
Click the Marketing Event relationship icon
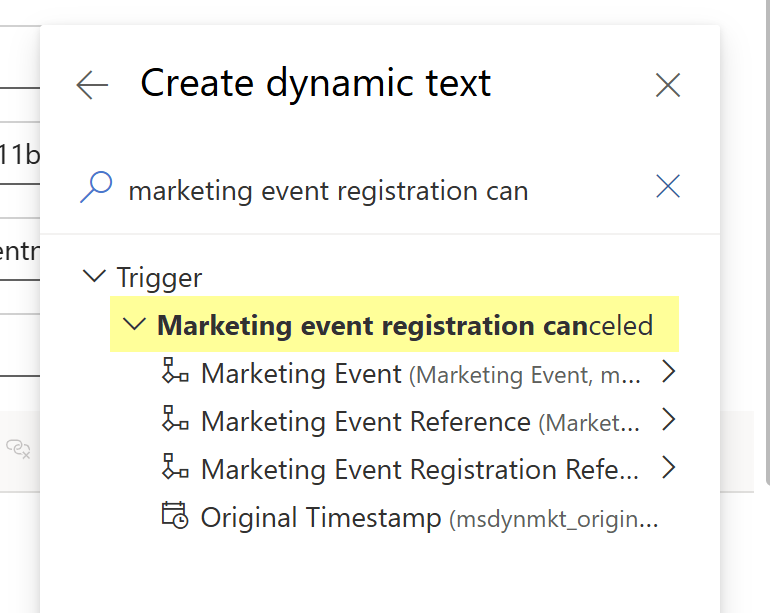(175, 372)
